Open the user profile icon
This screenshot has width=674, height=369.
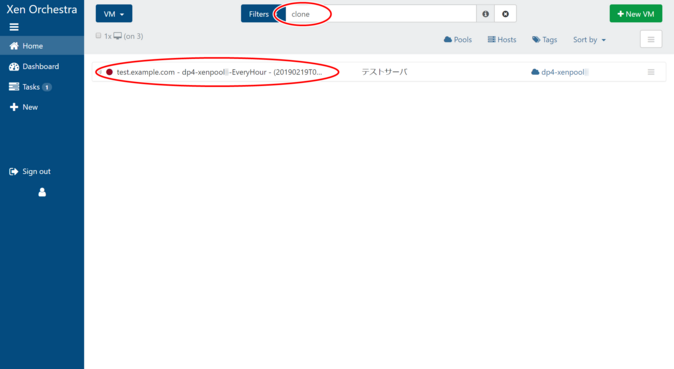tap(42, 192)
